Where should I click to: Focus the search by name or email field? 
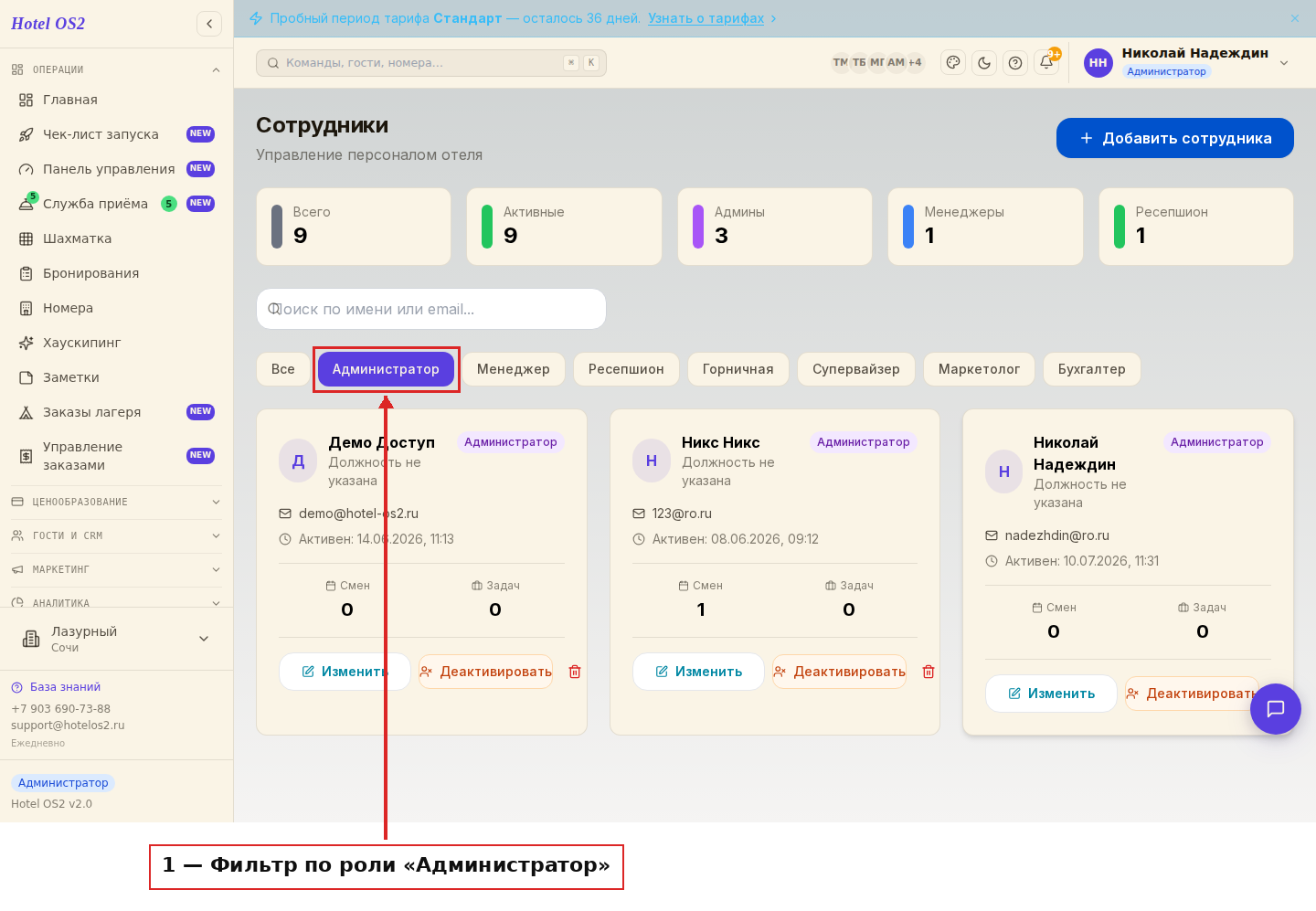click(431, 309)
